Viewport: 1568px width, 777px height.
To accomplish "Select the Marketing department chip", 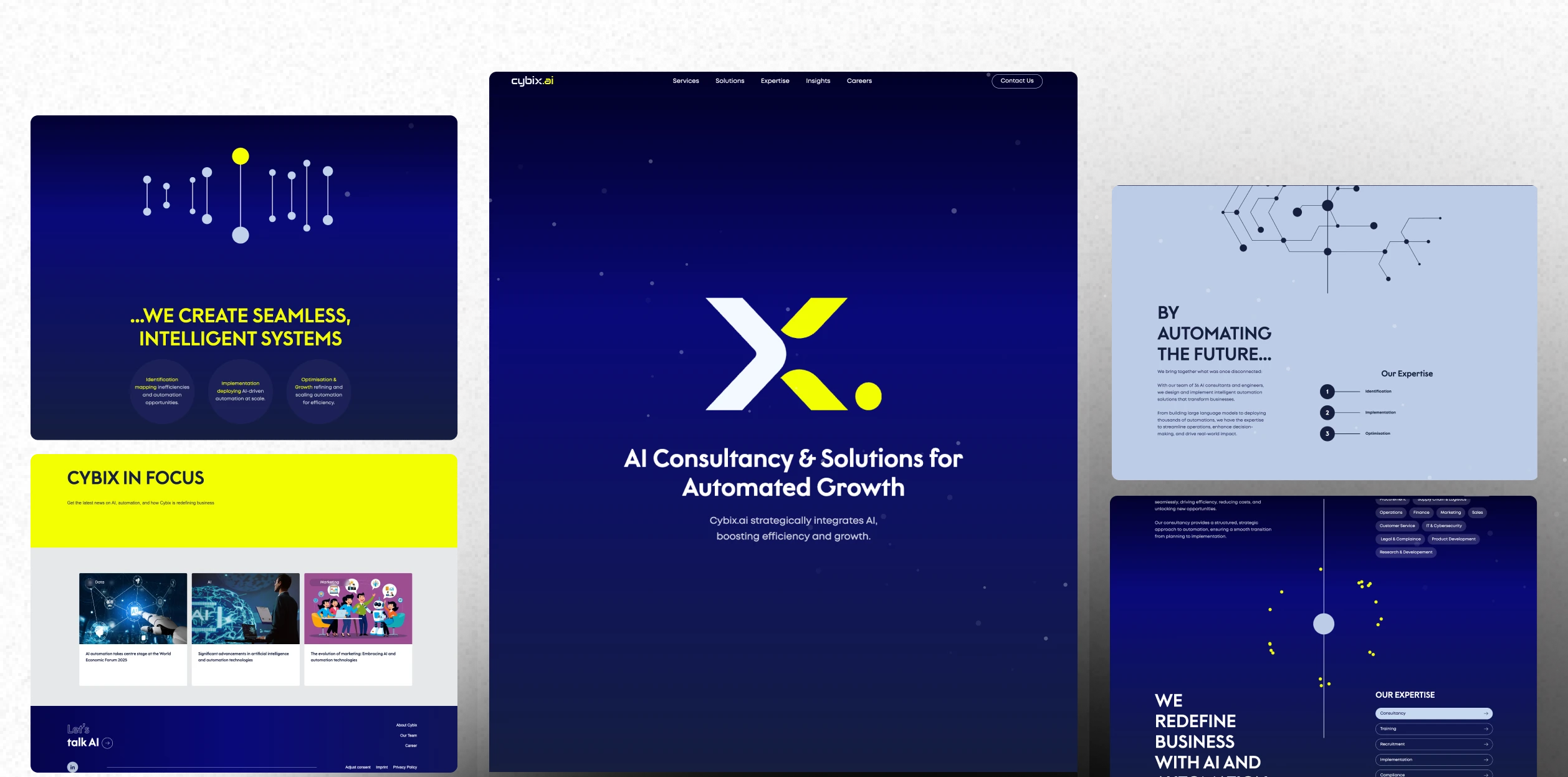I will click(x=1450, y=513).
